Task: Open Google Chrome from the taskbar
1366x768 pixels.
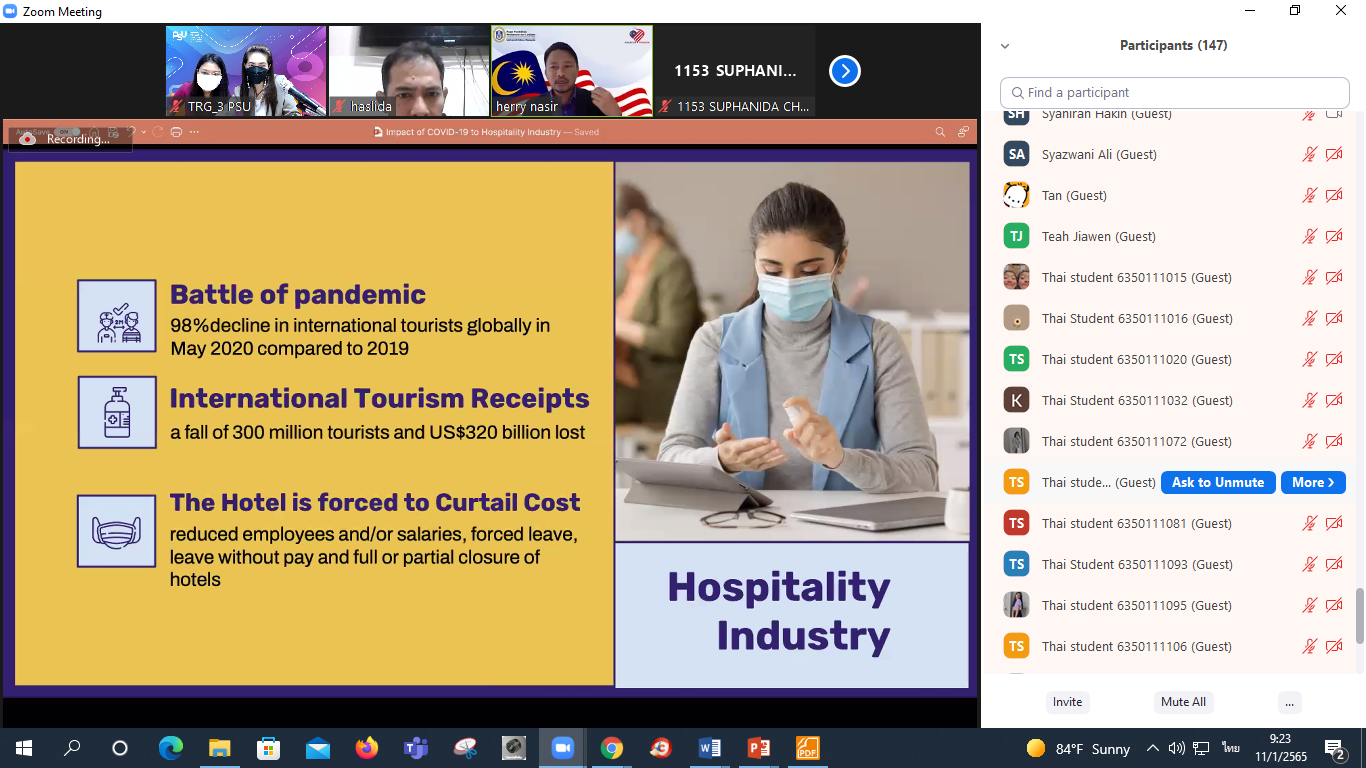Action: [x=612, y=748]
